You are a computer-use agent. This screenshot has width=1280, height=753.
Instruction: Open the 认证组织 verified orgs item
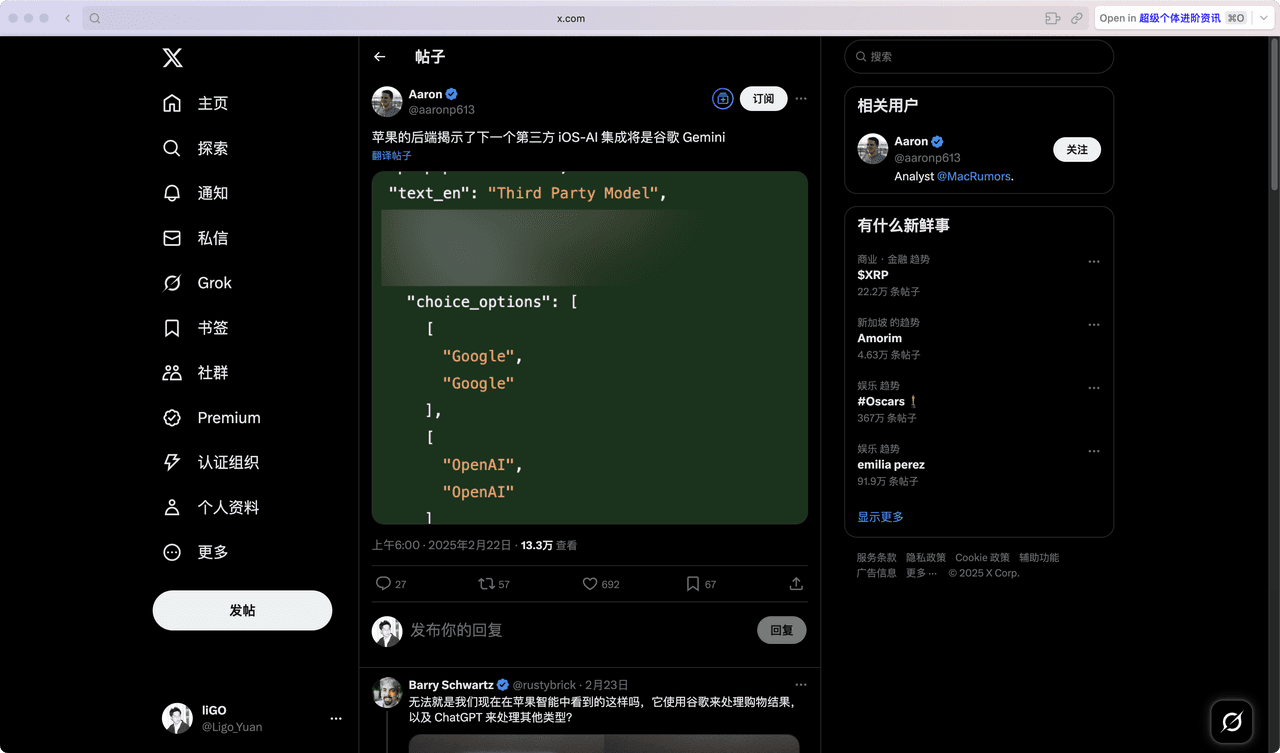211,463
